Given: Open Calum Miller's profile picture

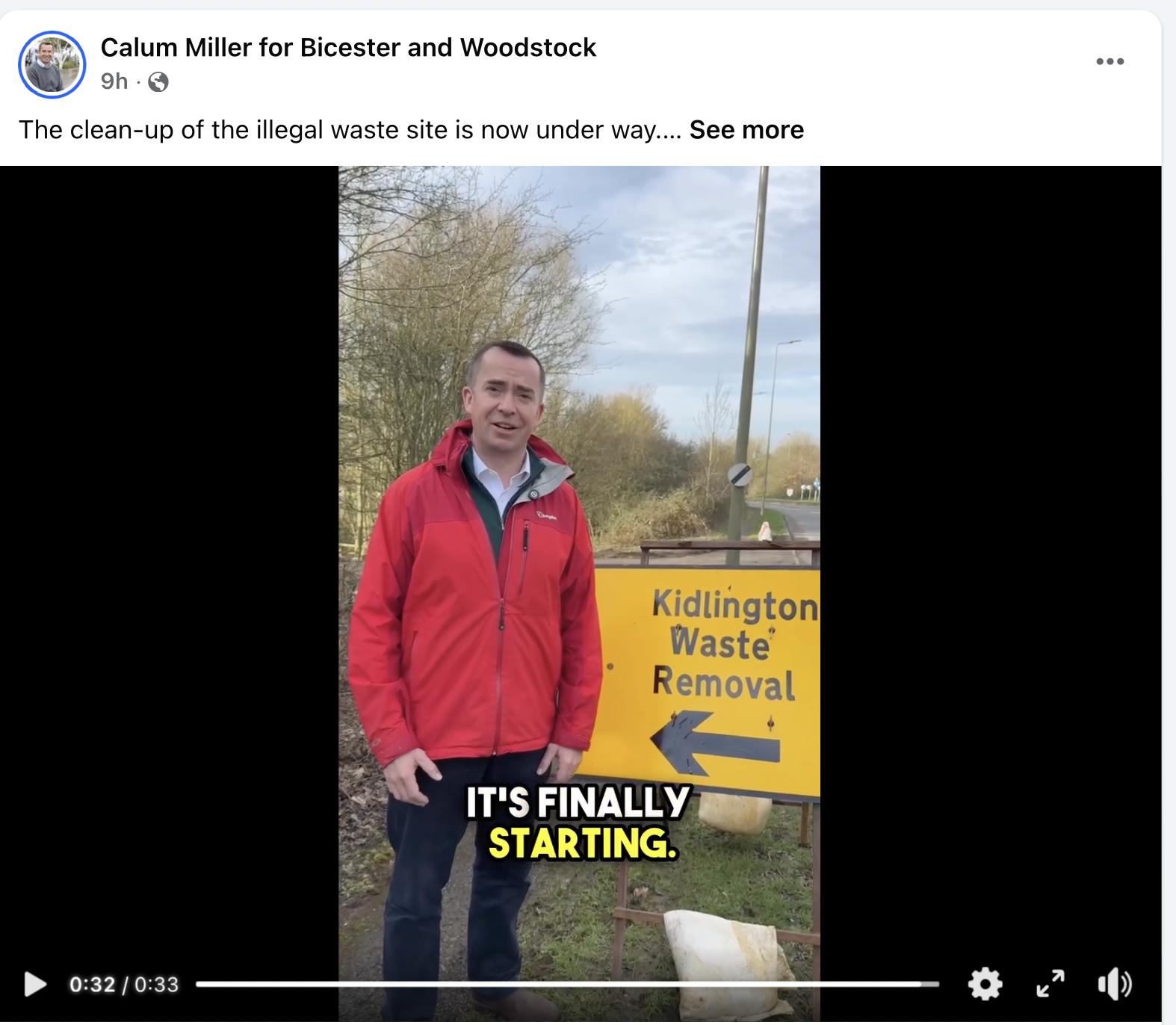Looking at the screenshot, I should tap(52, 64).
